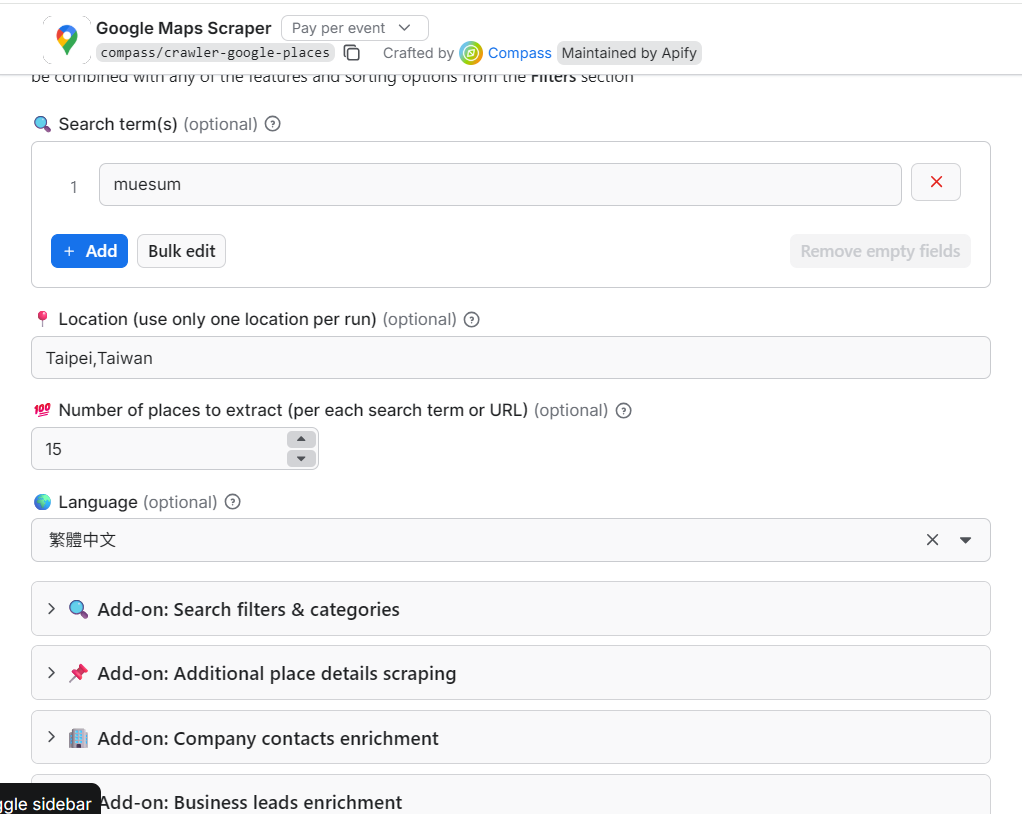Expand Add-on: Search filters & categories
The width and height of the screenshot is (1022, 814).
pos(510,609)
